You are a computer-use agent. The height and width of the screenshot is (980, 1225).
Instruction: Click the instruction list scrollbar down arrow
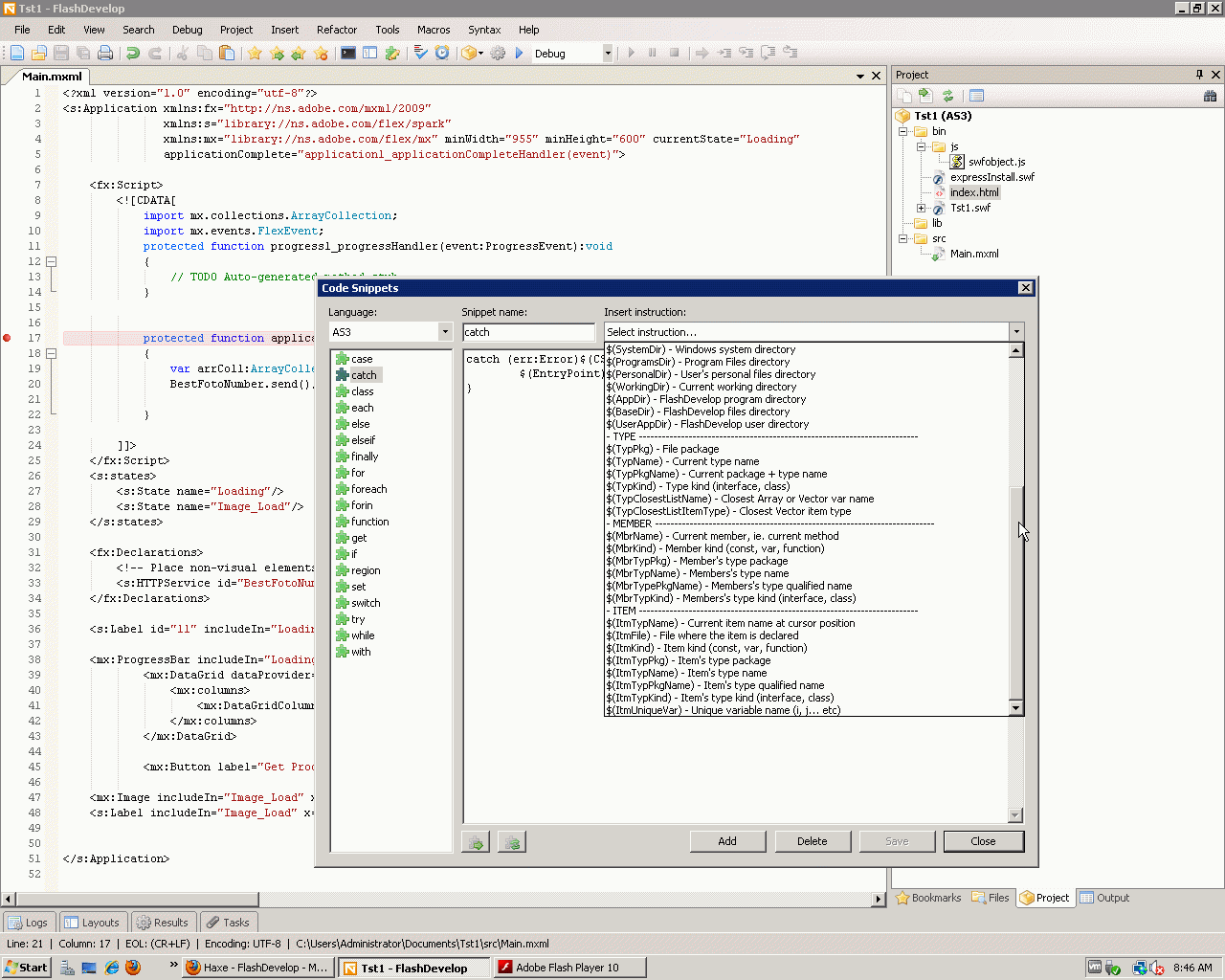(x=1016, y=708)
